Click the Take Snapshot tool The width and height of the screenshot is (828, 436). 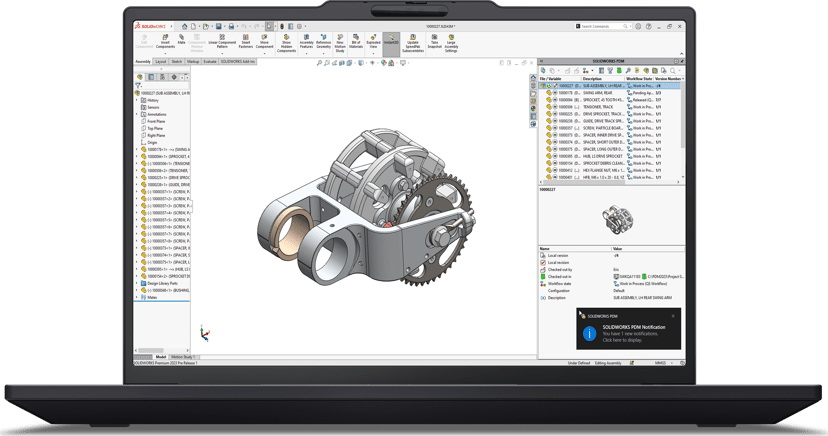tap(434, 41)
